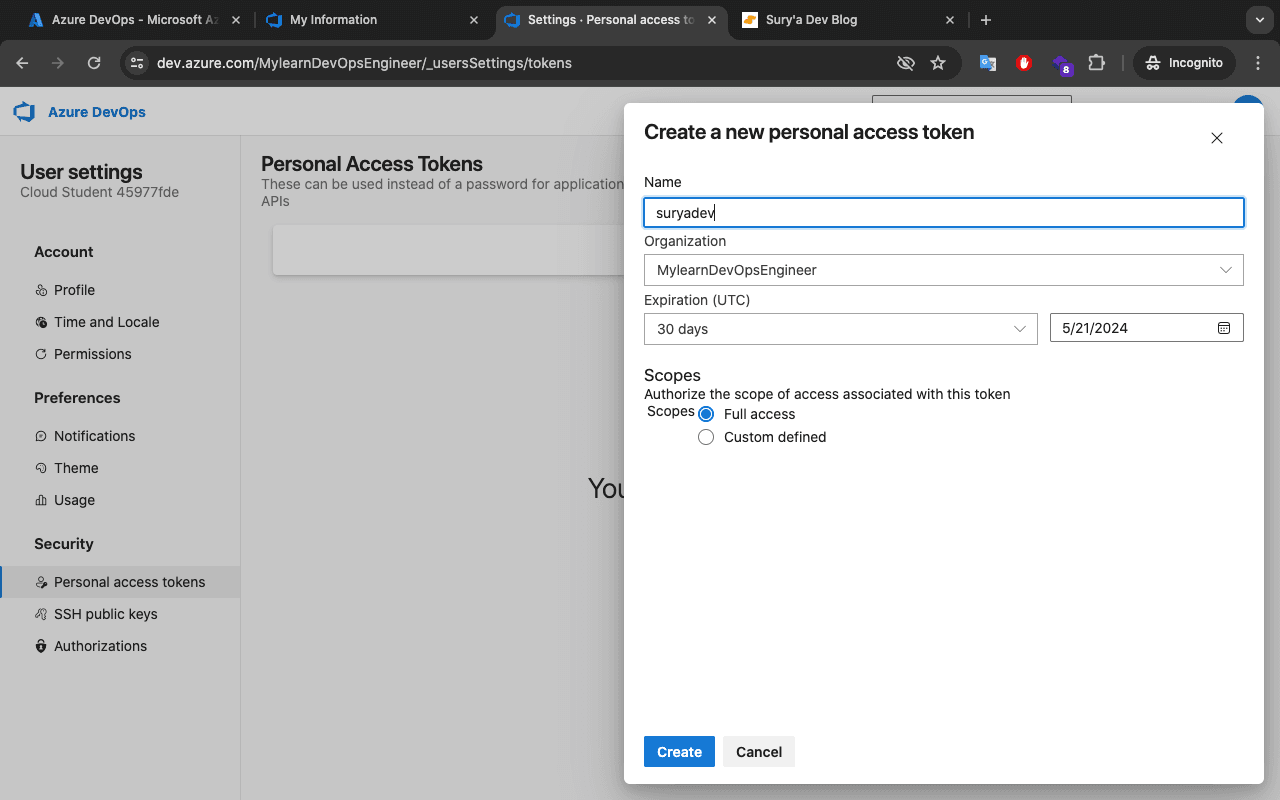Close the My Information tab
Image resolution: width=1280 pixels, height=800 pixels.
474,20
